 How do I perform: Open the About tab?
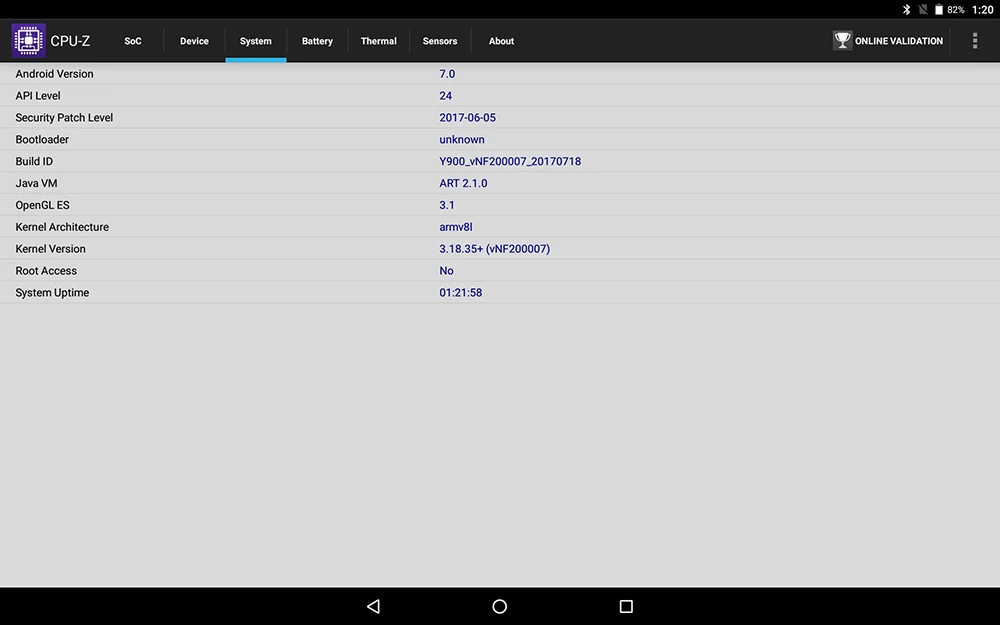[x=501, y=41]
